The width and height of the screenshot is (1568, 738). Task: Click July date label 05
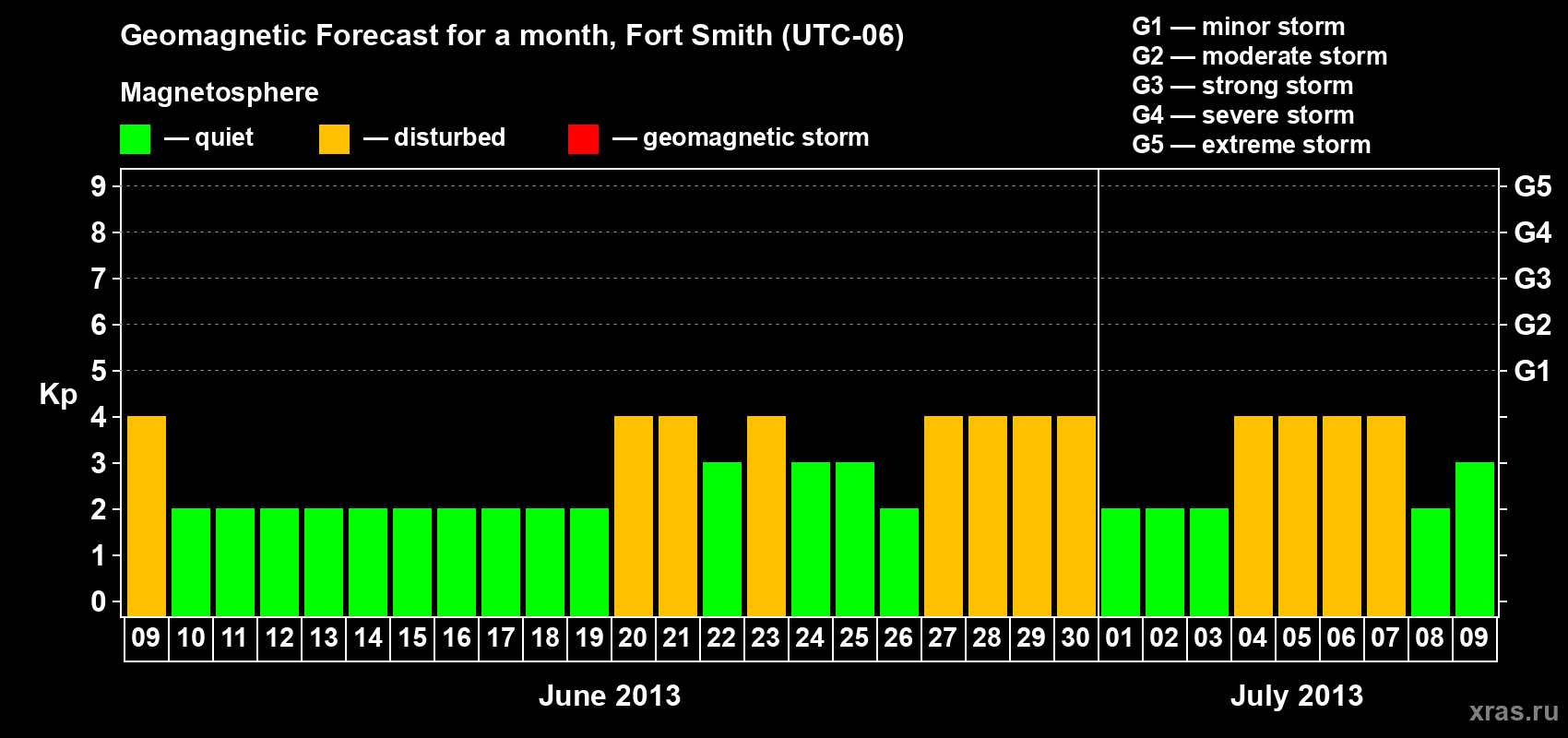tap(1297, 638)
